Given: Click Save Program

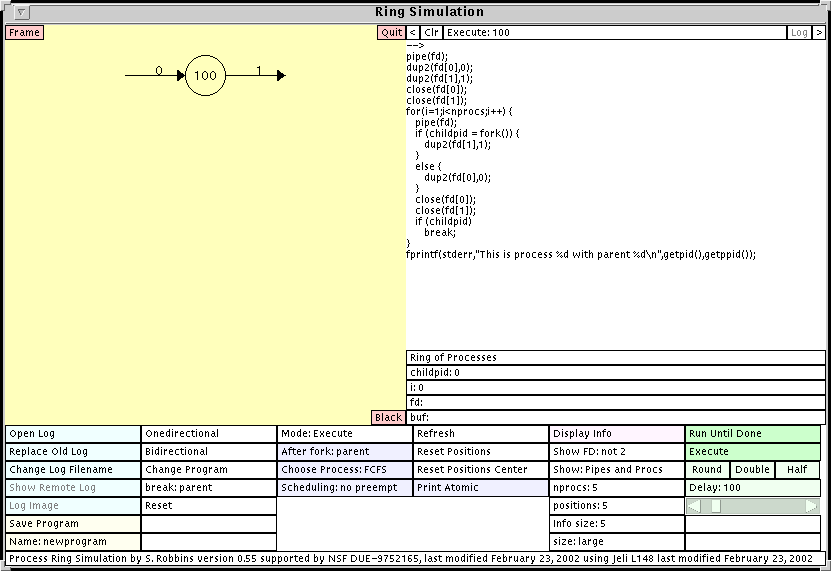Looking at the screenshot, I should [x=73, y=524].
